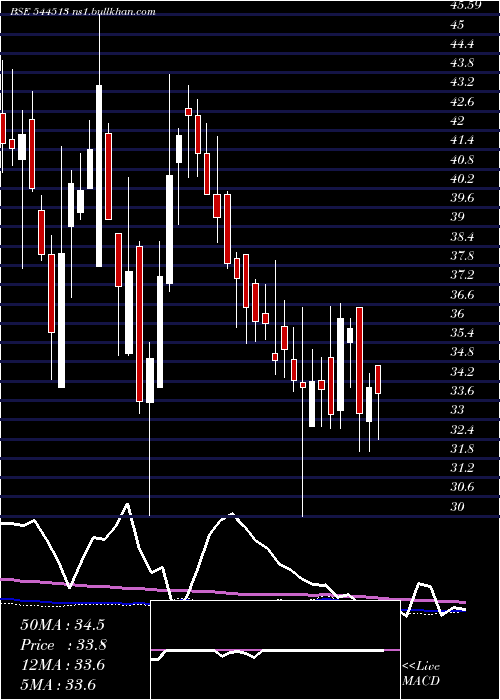Screen dimensions: 500x700
Task: Click the 50MA : 34.5 readout
Action: coord(62,624)
